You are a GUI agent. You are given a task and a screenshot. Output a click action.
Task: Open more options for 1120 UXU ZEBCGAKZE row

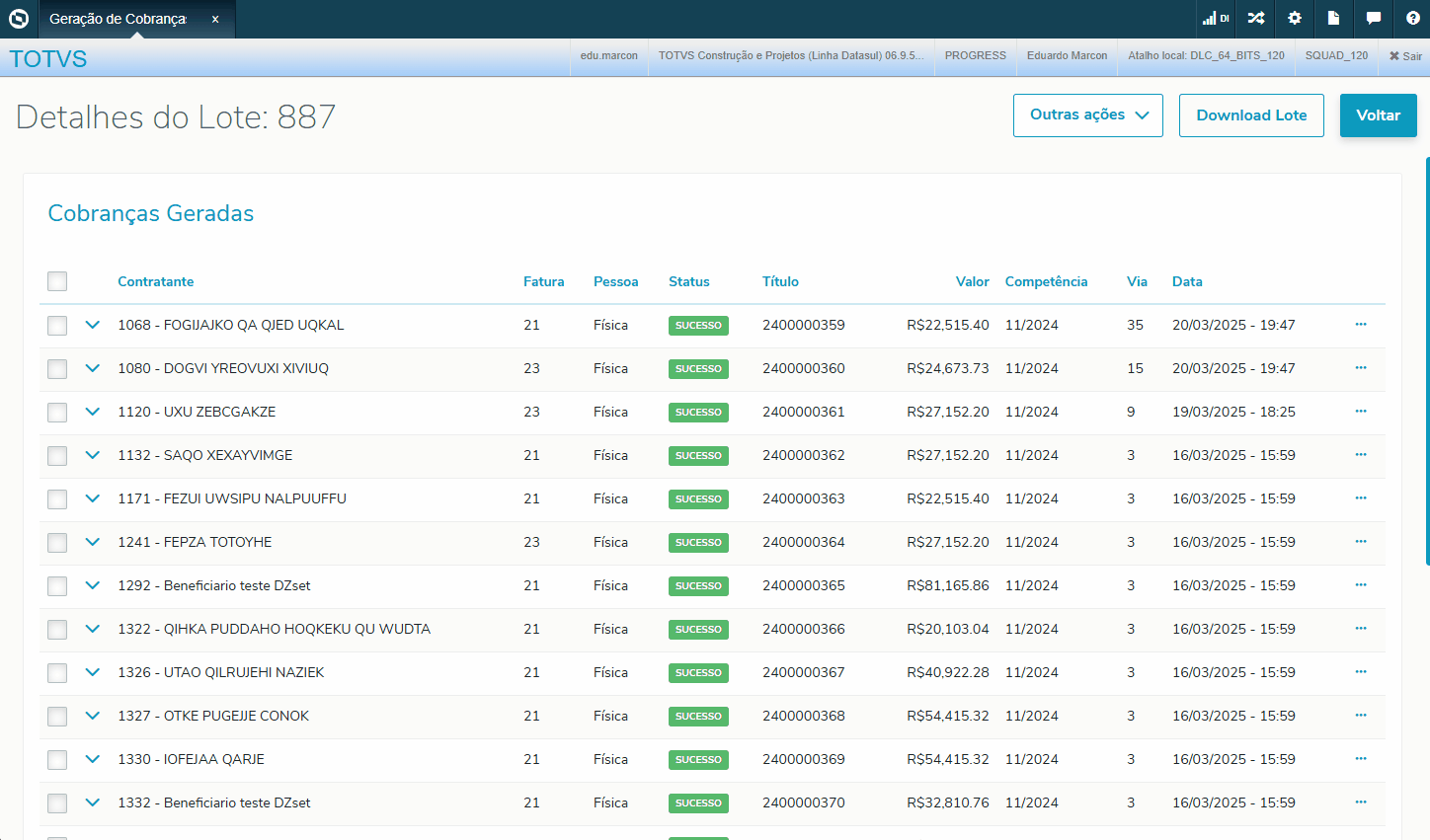click(x=1361, y=412)
